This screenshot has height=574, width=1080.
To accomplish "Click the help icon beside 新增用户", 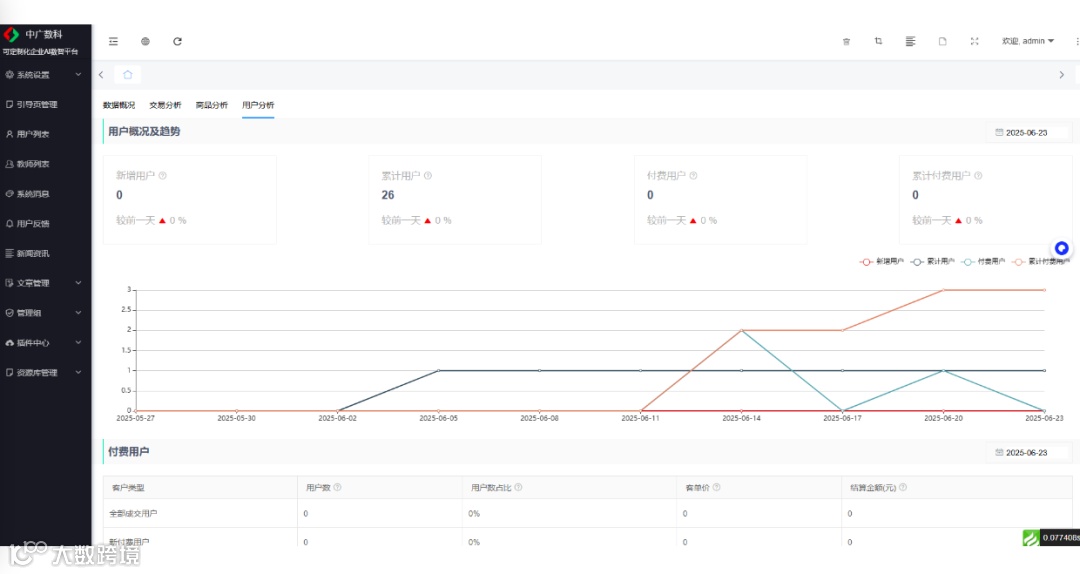I will click(163, 176).
